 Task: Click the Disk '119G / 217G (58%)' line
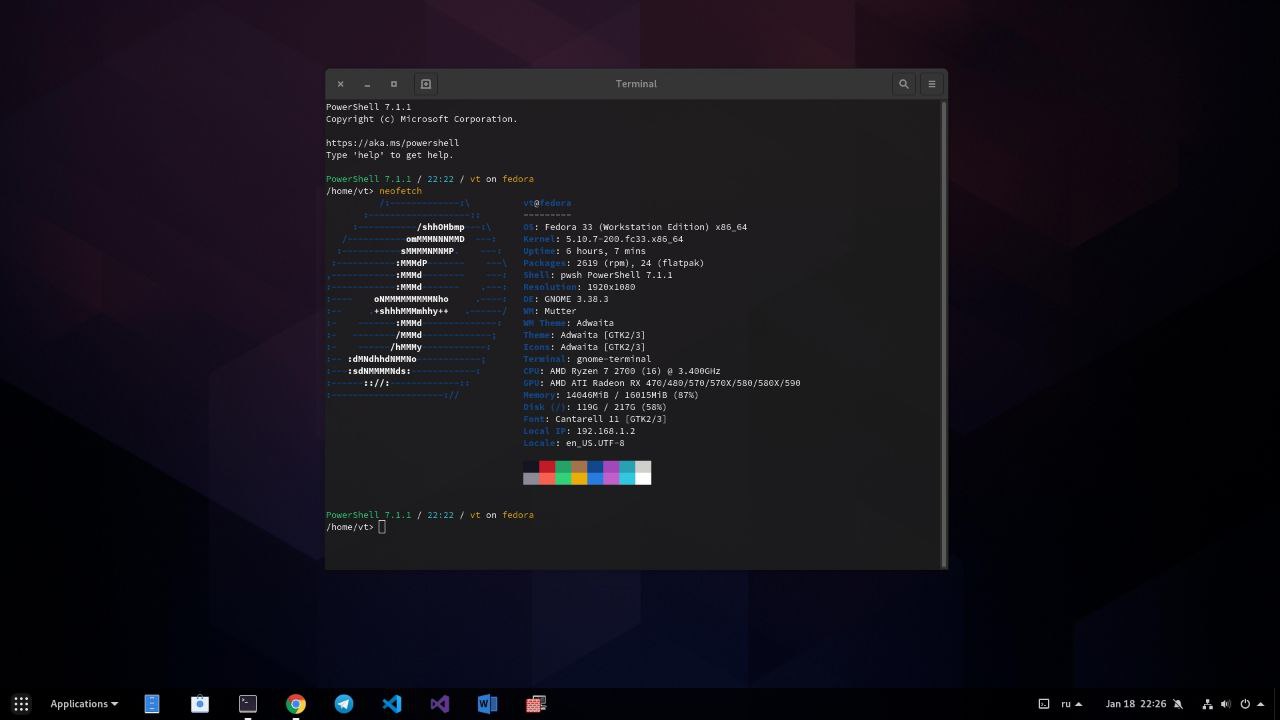tap(595, 407)
